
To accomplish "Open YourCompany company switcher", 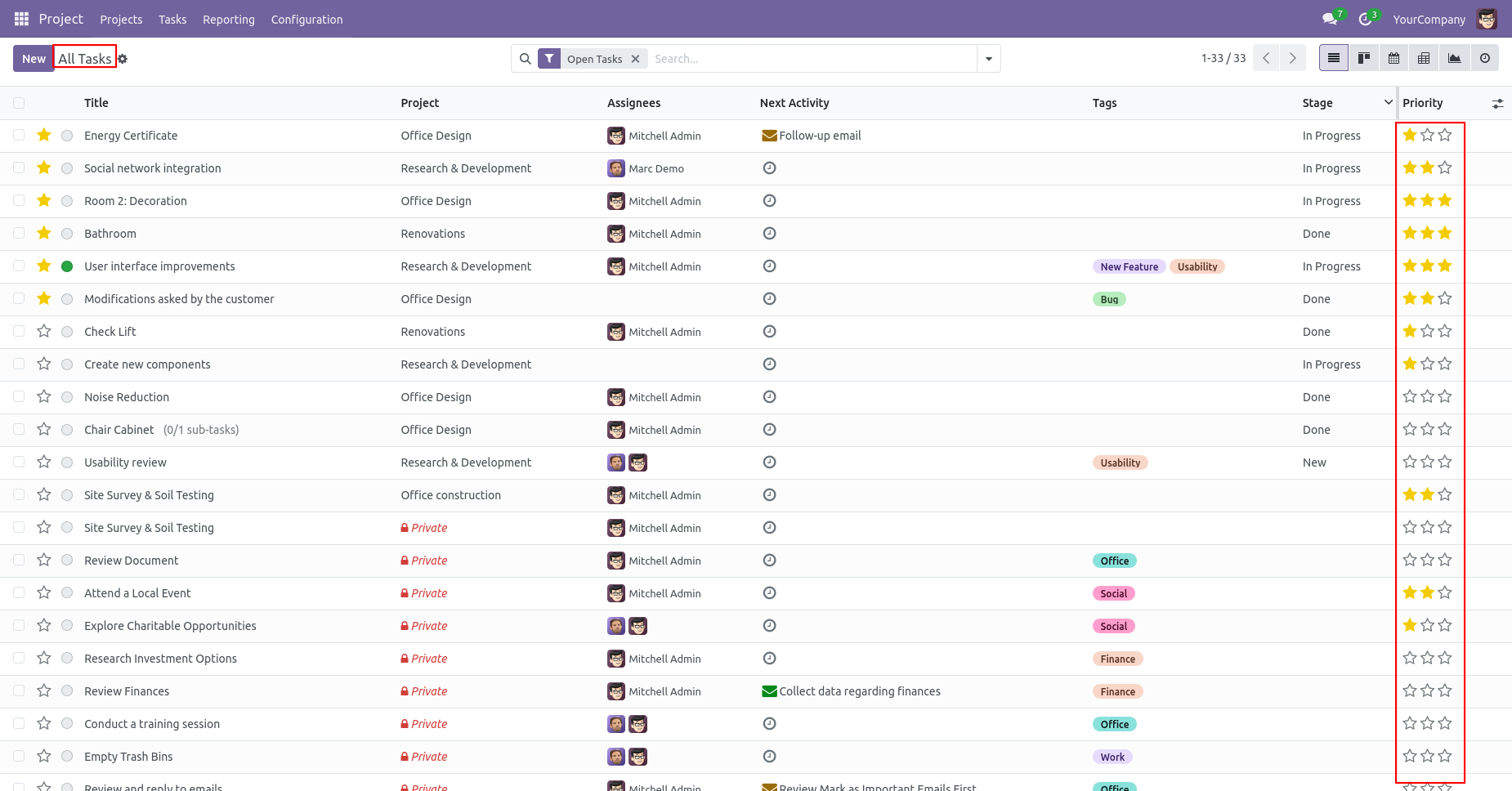I will [1429, 20].
